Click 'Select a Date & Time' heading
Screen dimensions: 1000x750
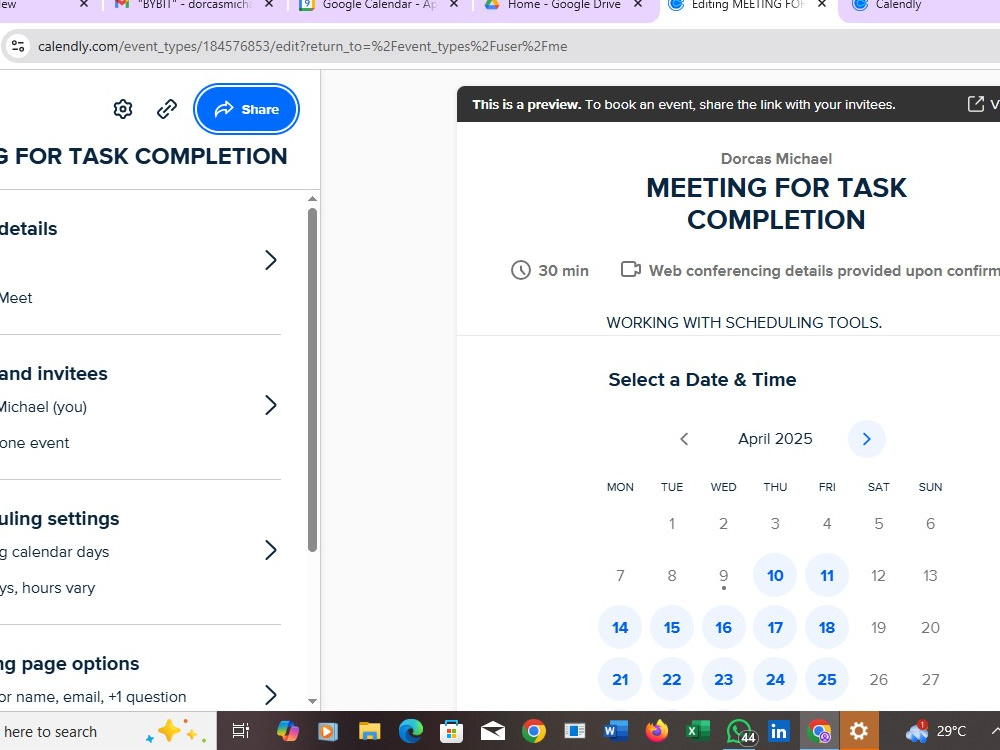coord(702,379)
